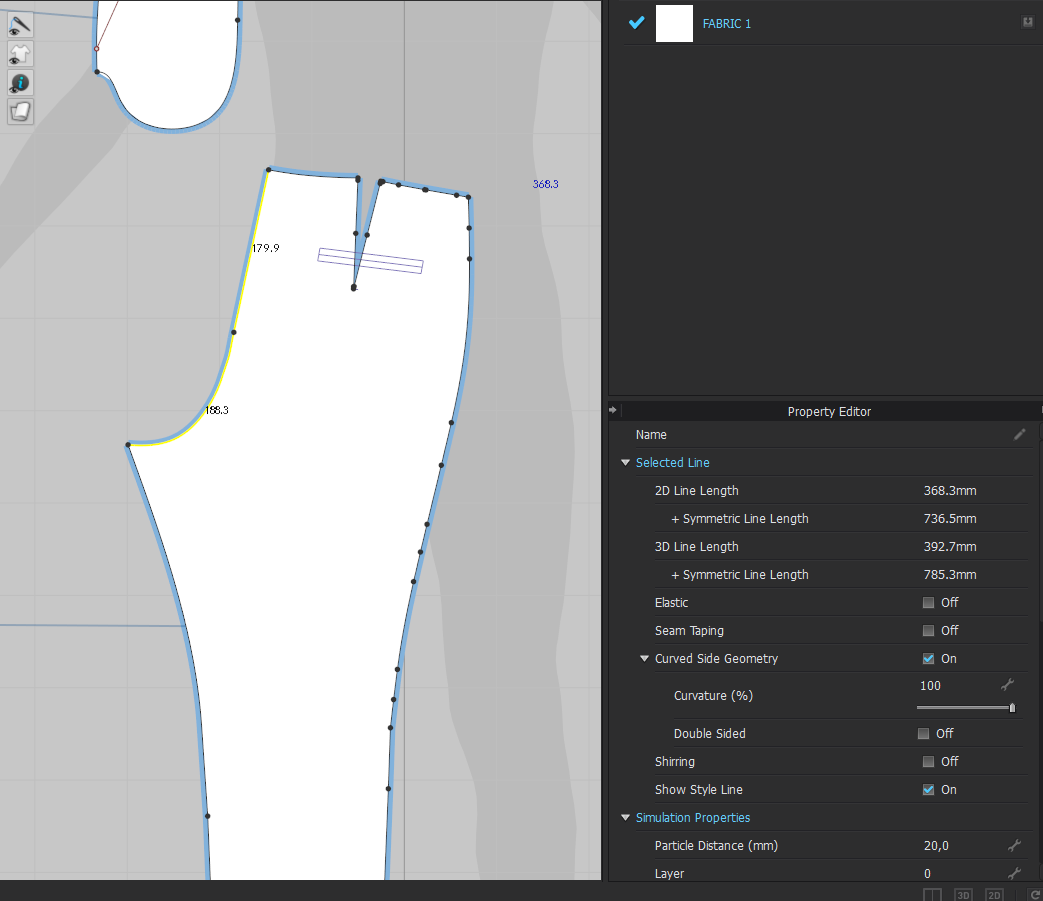The image size is (1043, 901).
Task: Turn on Seam Taping checkbox
Action: coord(928,631)
